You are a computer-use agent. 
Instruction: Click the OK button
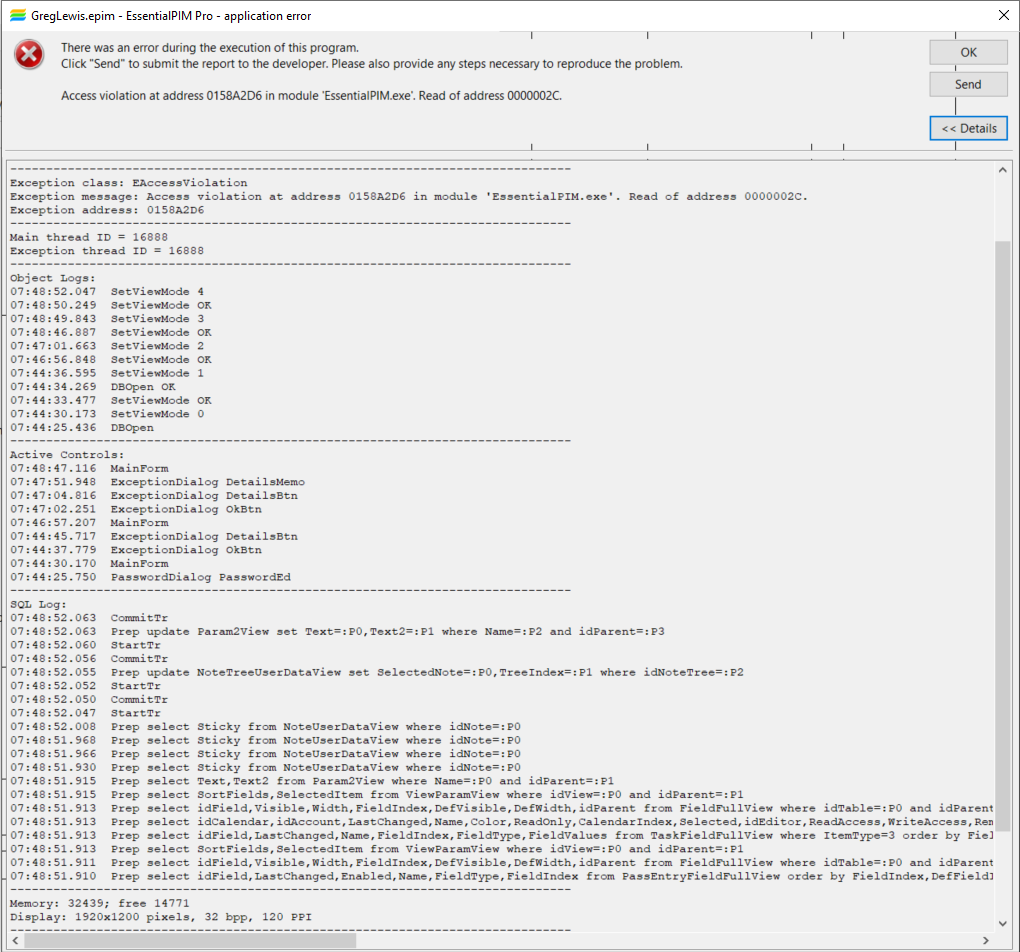pyautogui.click(x=968, y=53)
